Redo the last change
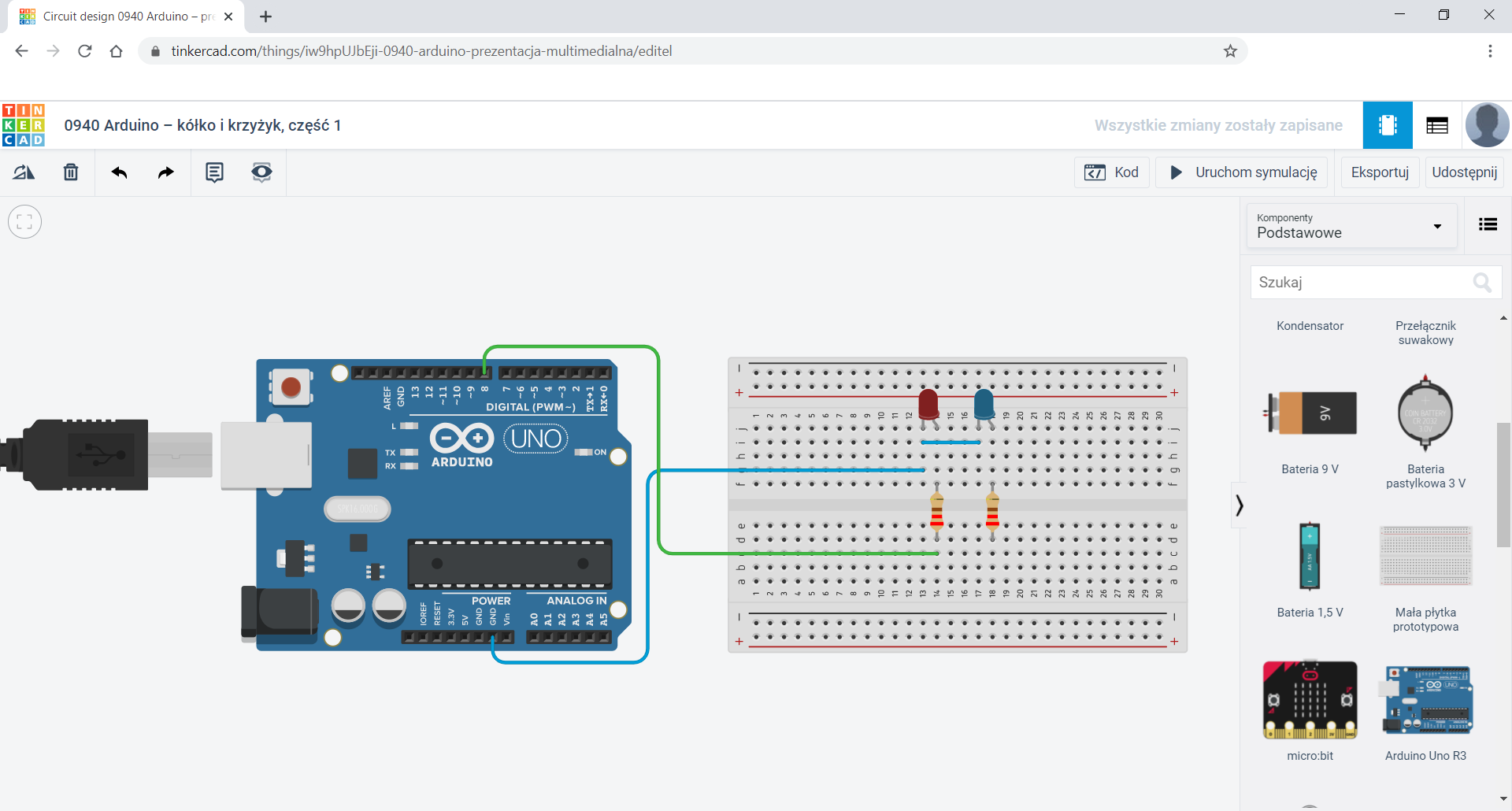1512x811 pixels. coord(165,172)
